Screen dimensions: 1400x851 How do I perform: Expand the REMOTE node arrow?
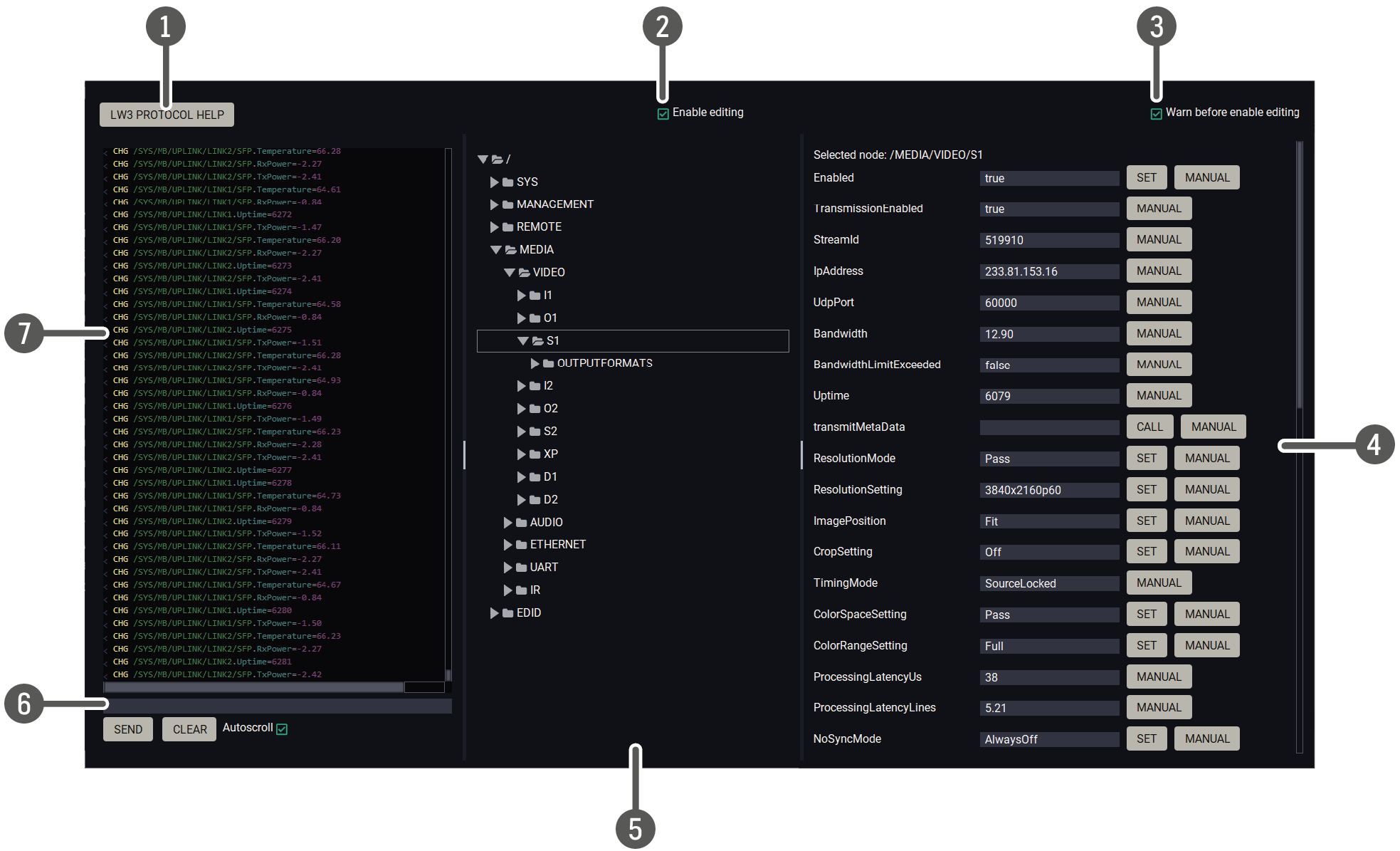[494, 227]
